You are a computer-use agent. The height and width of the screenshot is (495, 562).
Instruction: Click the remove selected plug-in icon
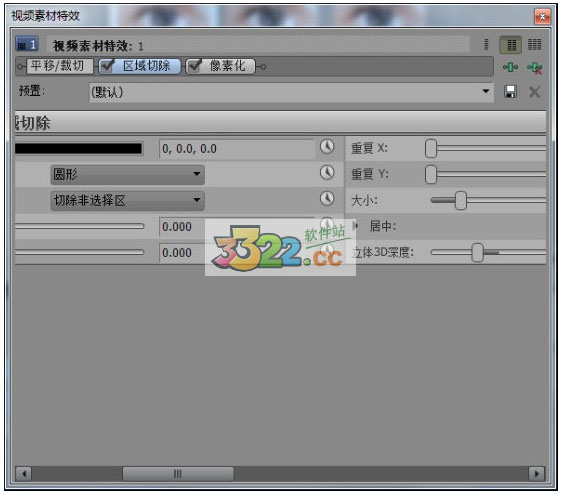click(534, 68)
